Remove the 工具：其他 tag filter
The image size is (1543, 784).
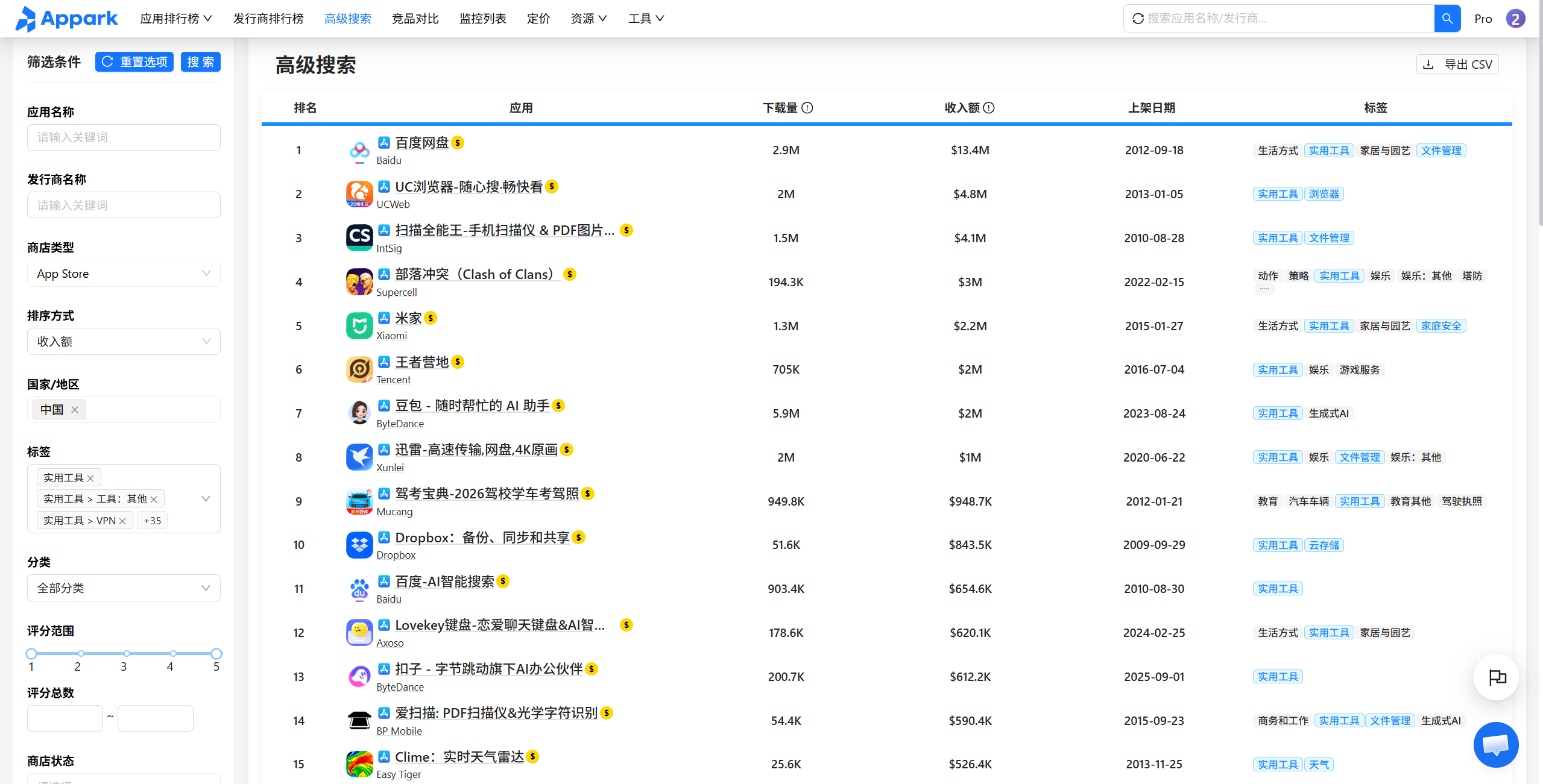click(x=154, y=500)
